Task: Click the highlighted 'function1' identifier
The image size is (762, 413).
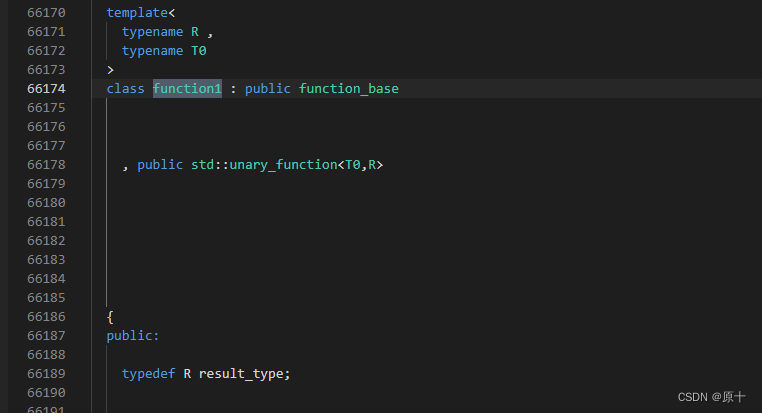Action: [x=187, y=88]
